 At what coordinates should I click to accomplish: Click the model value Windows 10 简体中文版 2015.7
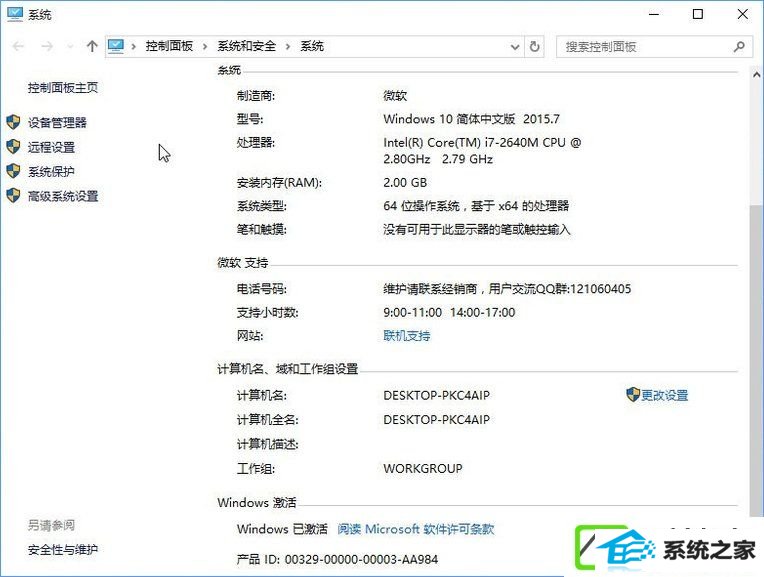point(471,119)
